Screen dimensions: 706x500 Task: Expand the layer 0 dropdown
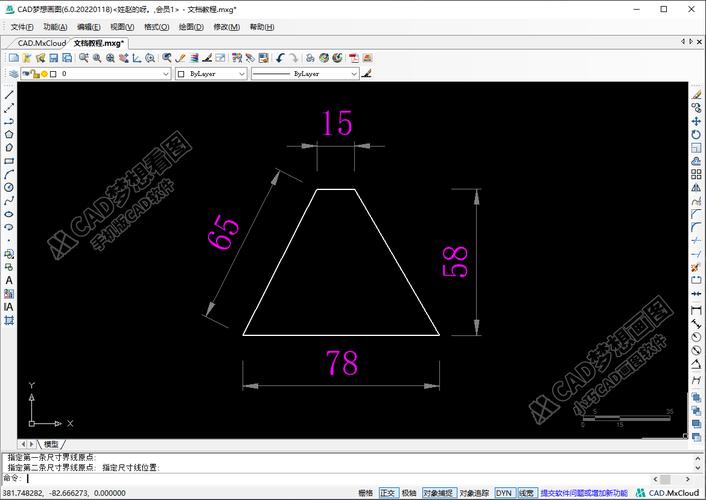click(x=165, y=73)
